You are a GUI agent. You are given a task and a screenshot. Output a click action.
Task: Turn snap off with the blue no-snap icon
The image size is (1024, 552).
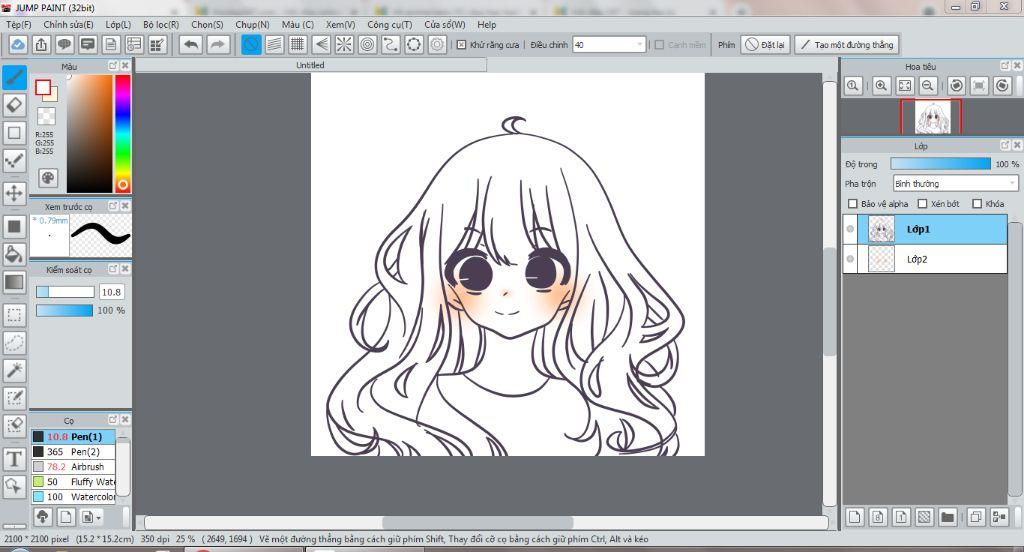coord(251,44)
